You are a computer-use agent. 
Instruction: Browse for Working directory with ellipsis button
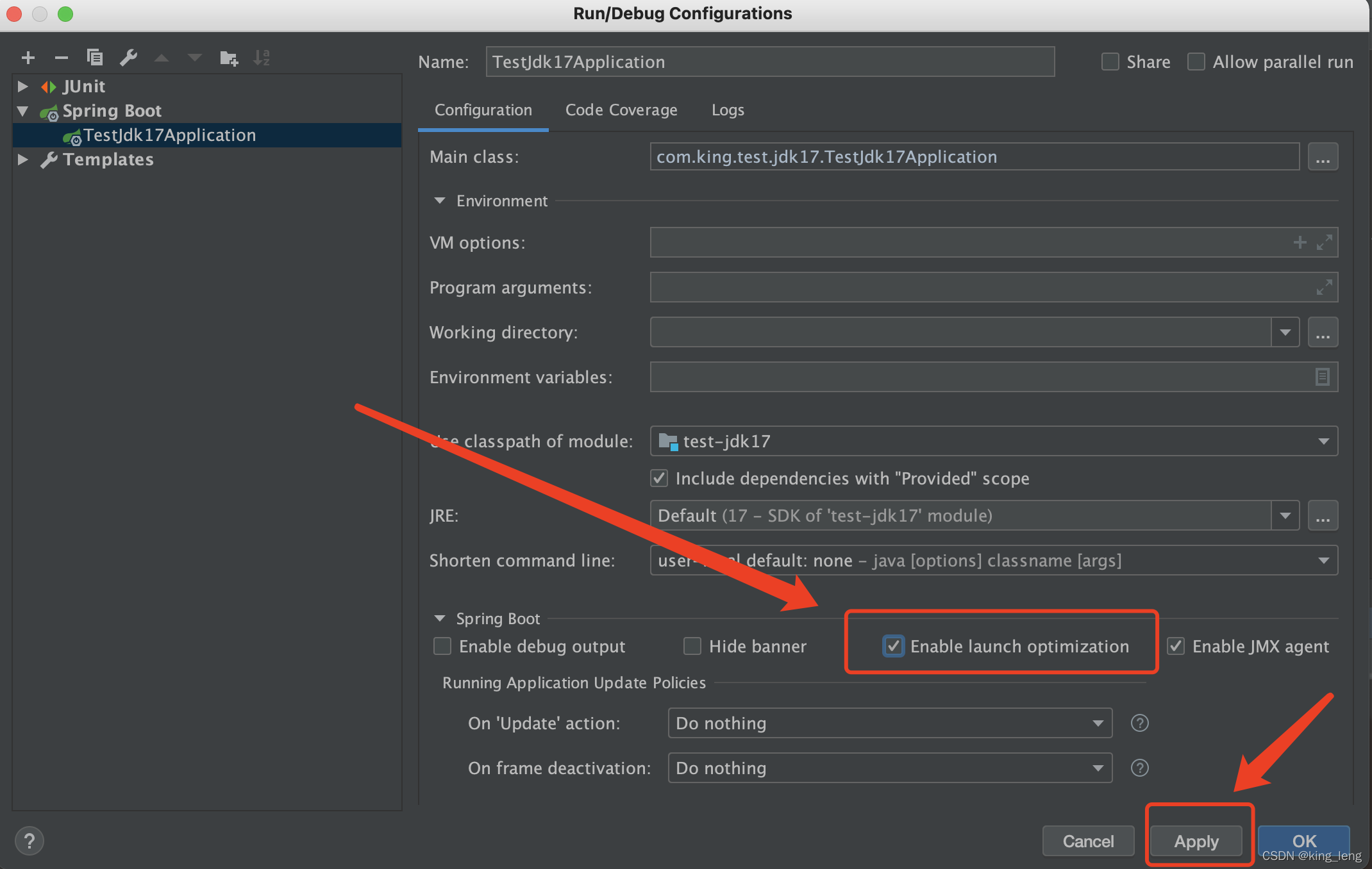coord(1323,333)
